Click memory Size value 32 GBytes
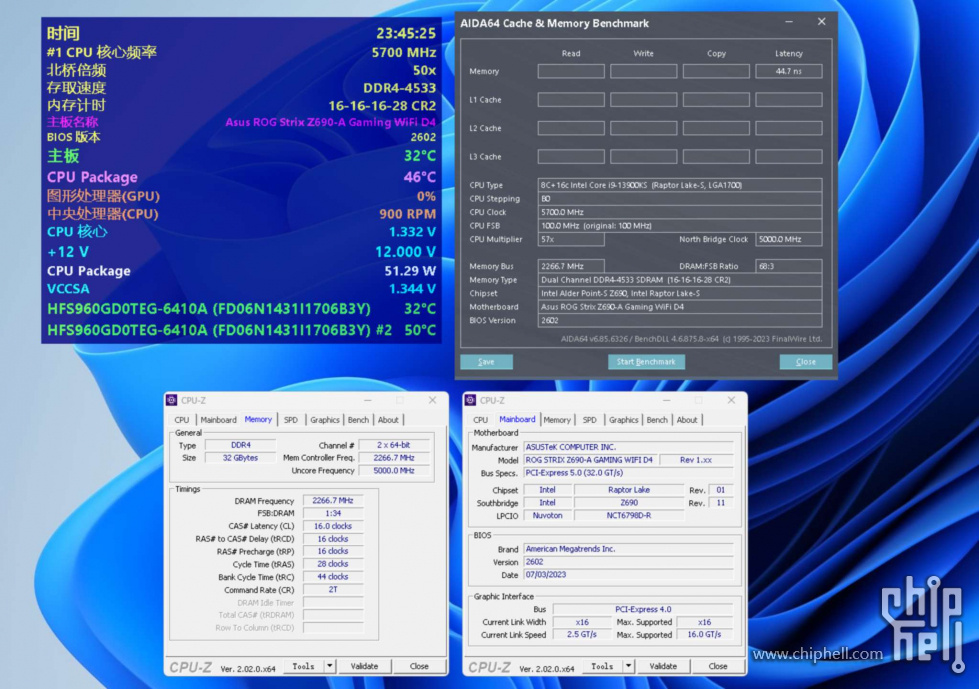 240,457
